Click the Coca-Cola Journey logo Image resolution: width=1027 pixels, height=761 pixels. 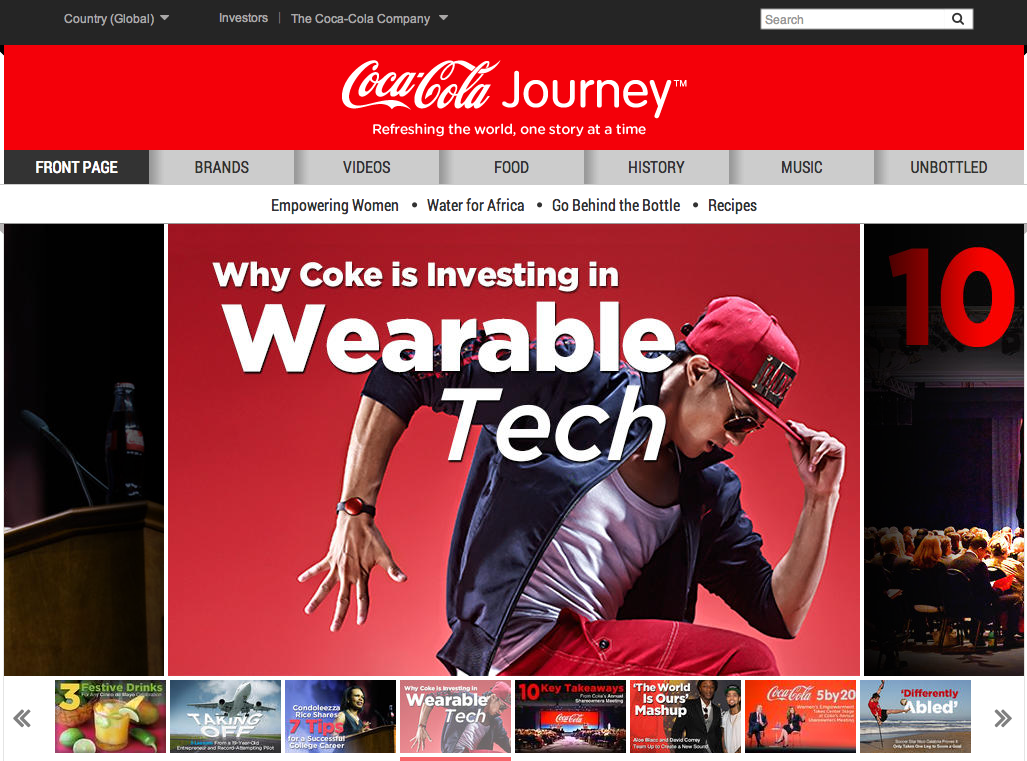point(514,97)
